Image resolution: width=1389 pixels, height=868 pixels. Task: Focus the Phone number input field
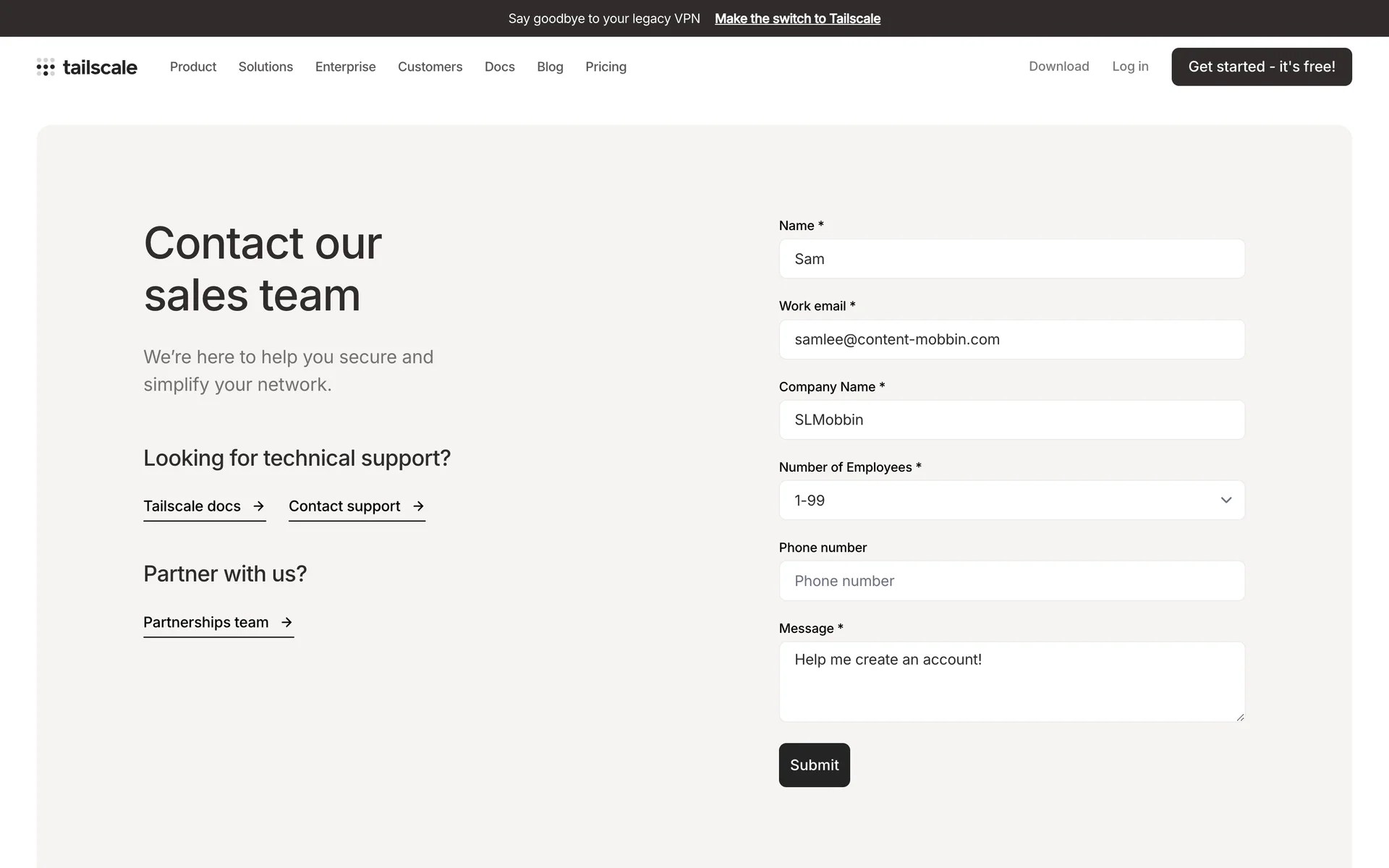coord(1011,581)
